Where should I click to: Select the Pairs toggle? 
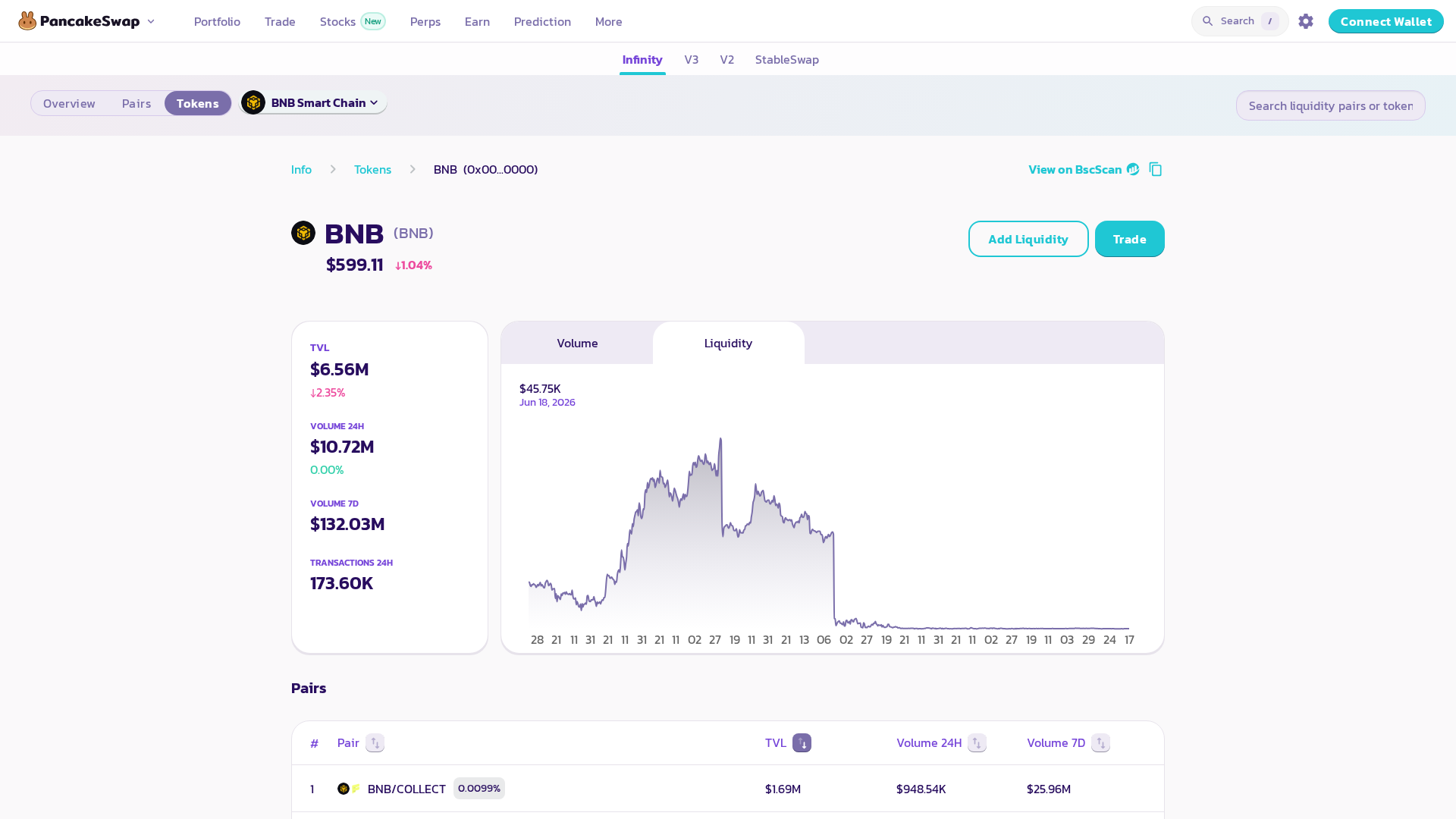[136, 103]
